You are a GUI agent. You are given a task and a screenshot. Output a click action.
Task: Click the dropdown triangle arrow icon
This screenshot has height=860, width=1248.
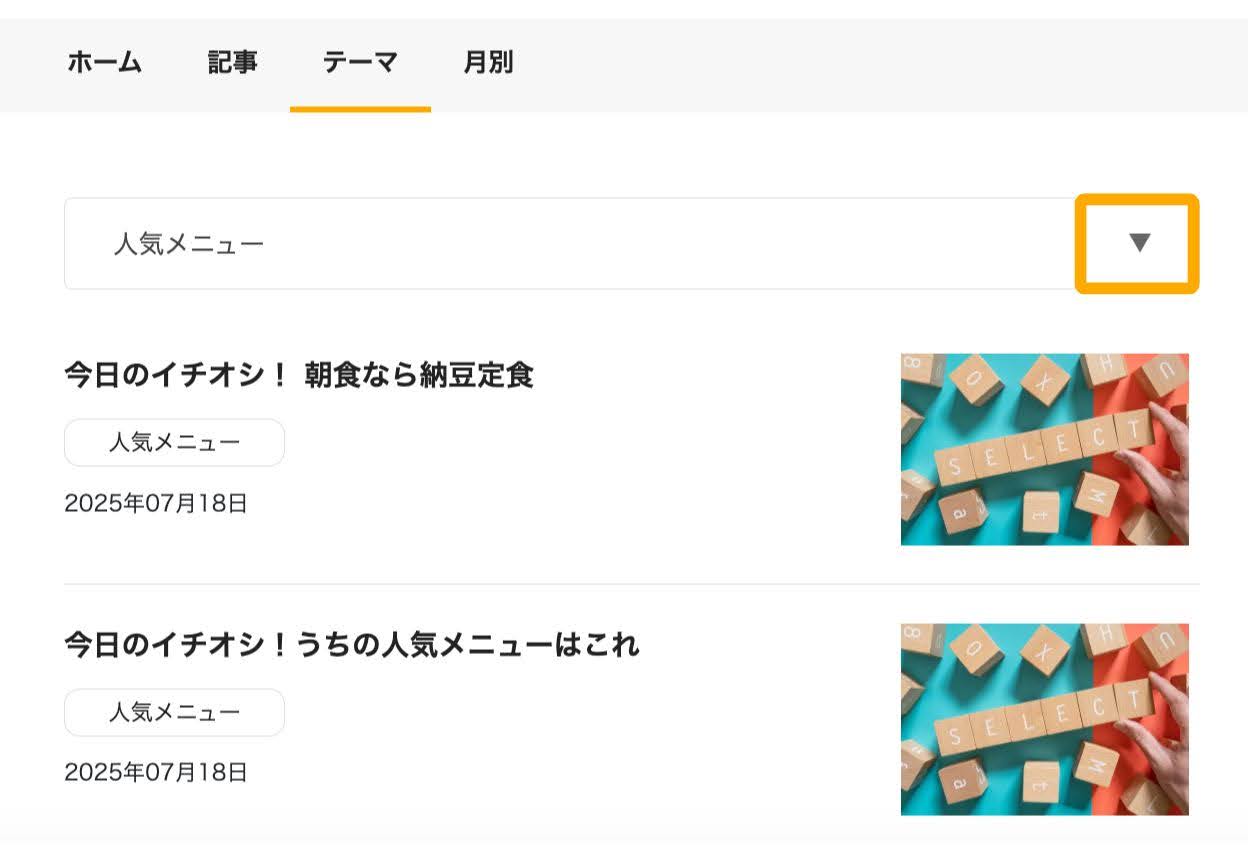click(x=1139, y=243)
